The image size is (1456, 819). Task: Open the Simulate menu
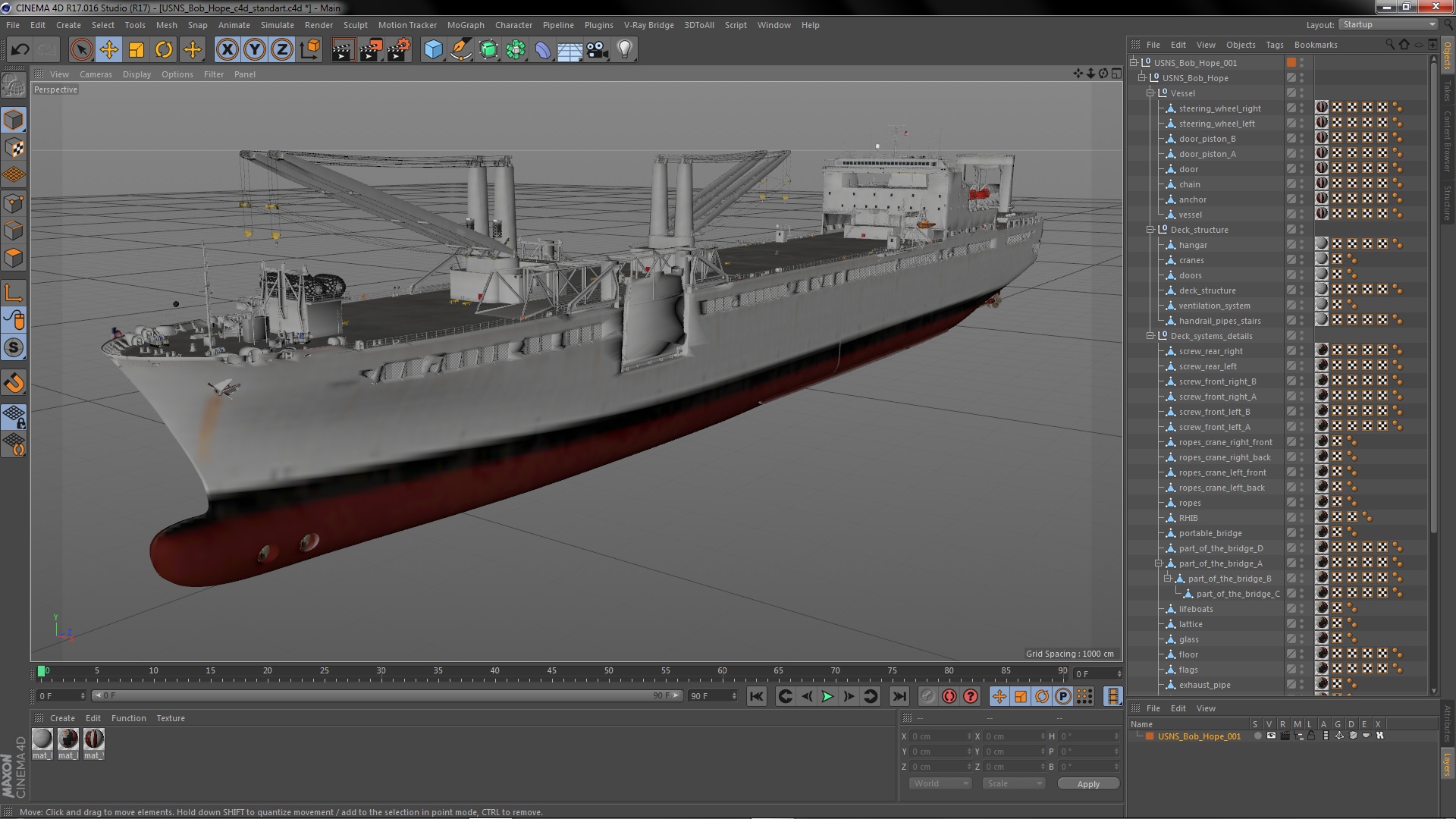pyautogui.click(x=278, y=25)
